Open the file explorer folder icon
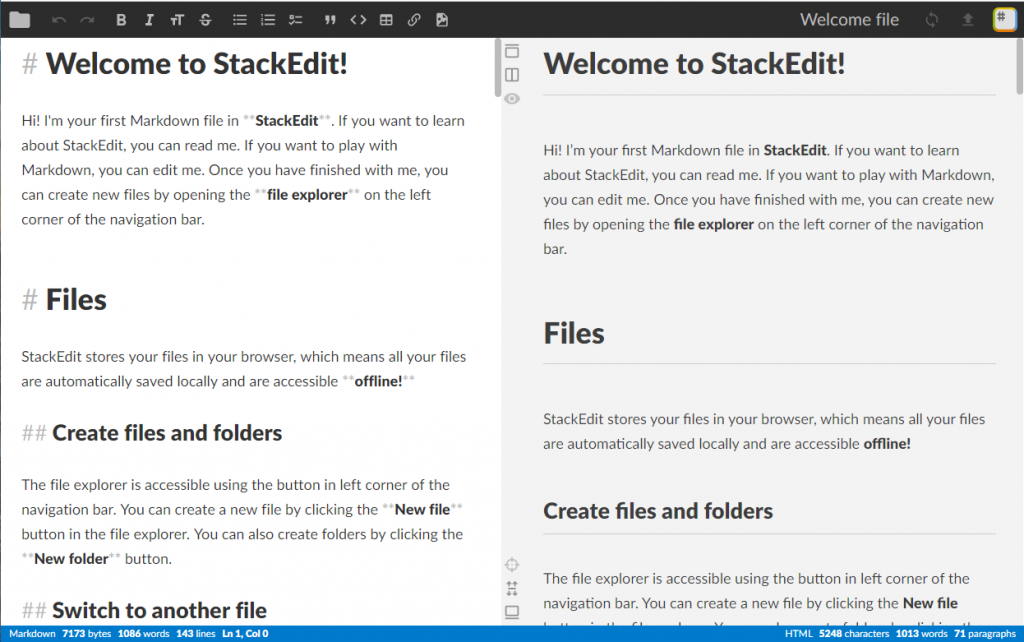This screenshot has height=642, width=1024. tap(20, 20)
